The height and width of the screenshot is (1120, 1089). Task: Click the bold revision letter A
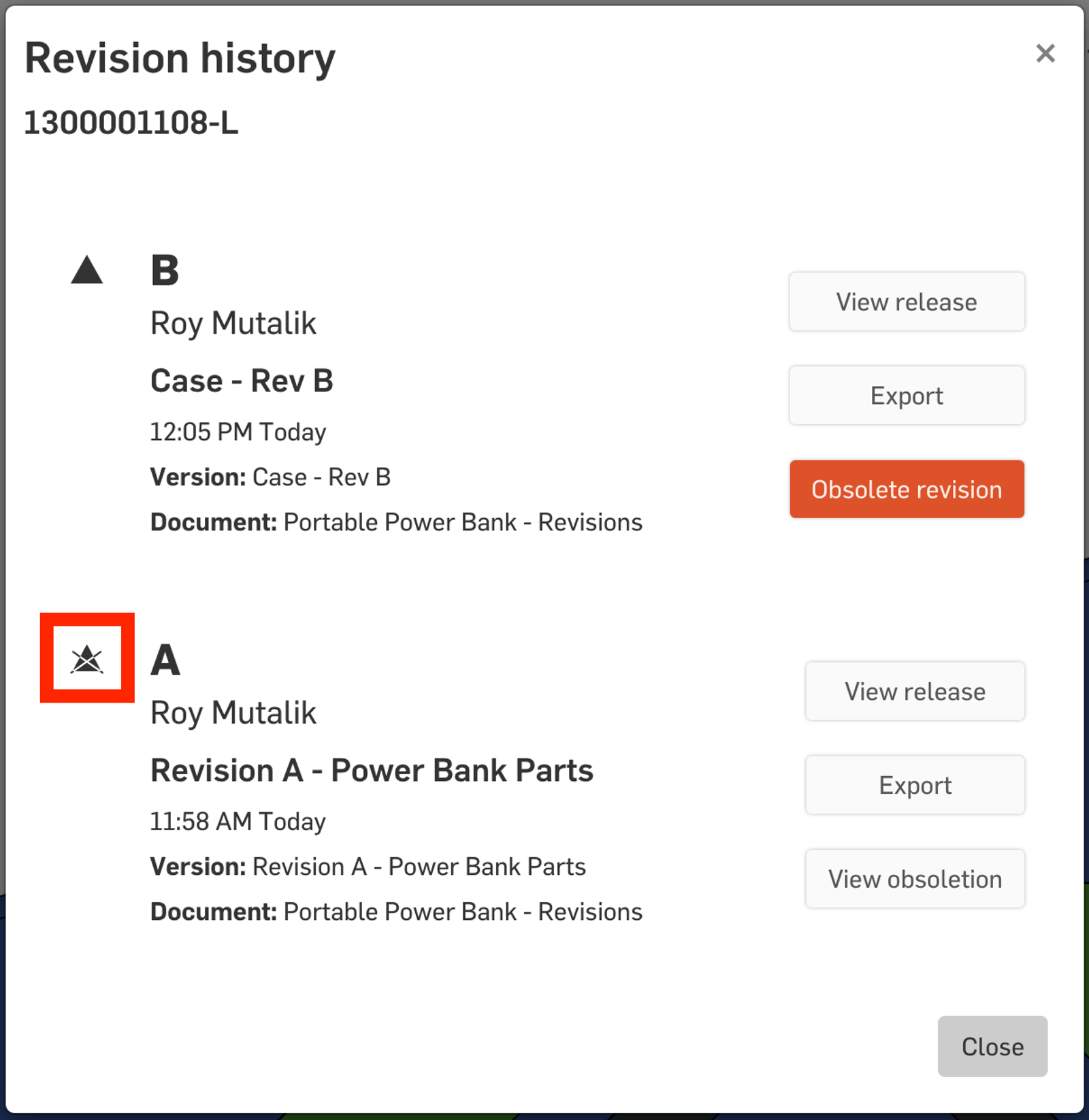click(165, 660)
